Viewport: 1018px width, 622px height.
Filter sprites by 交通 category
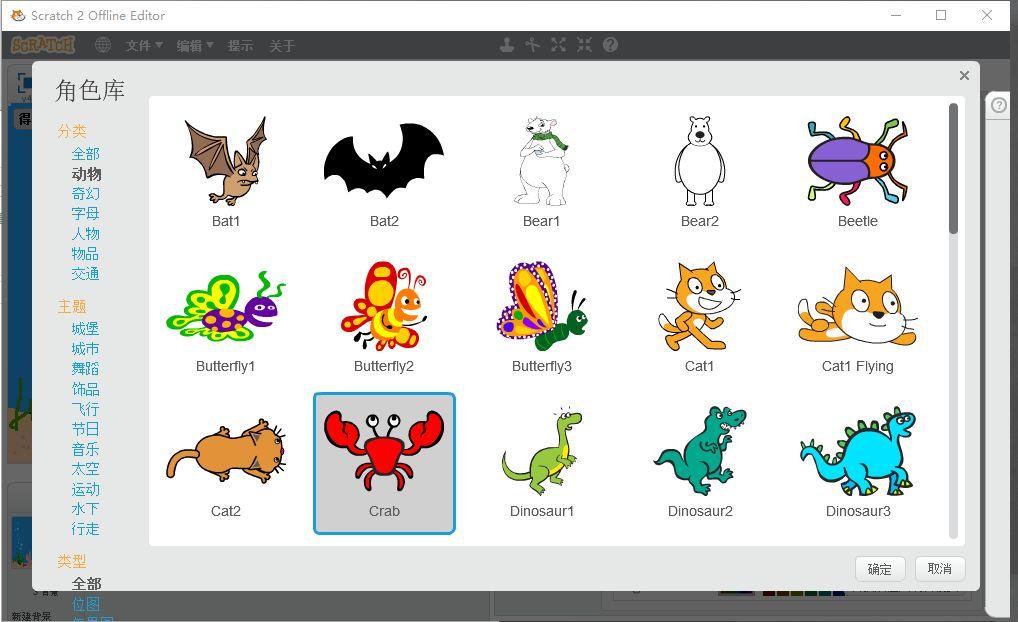86,274
